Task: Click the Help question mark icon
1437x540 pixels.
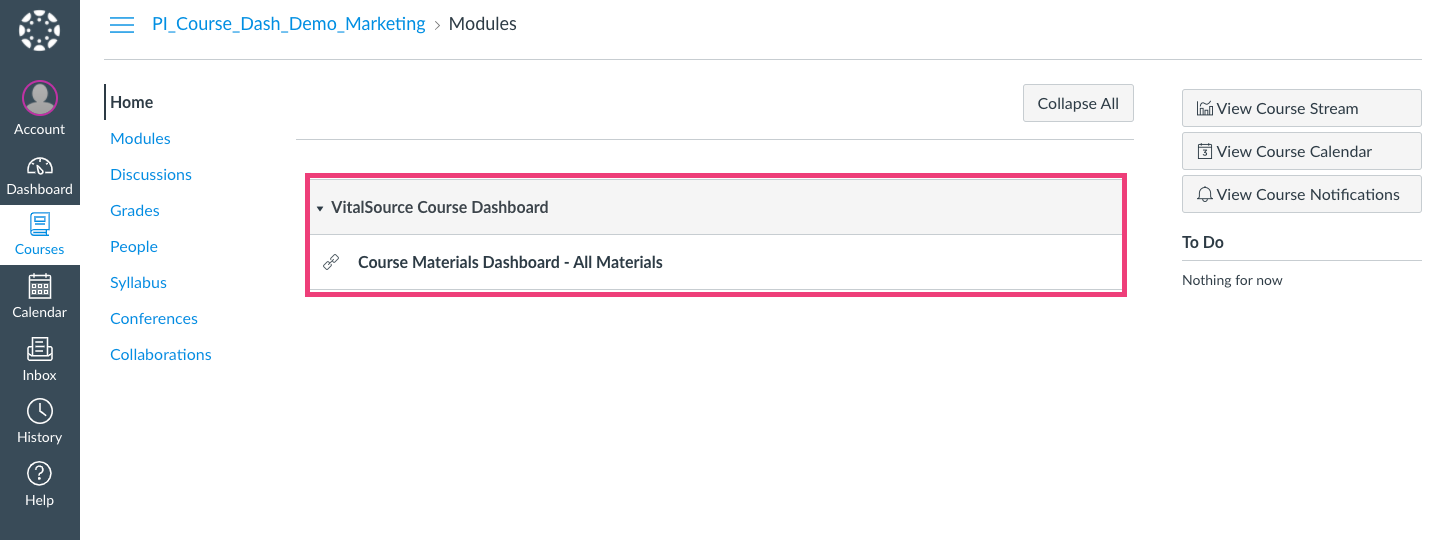Action: tap(40, 473)
